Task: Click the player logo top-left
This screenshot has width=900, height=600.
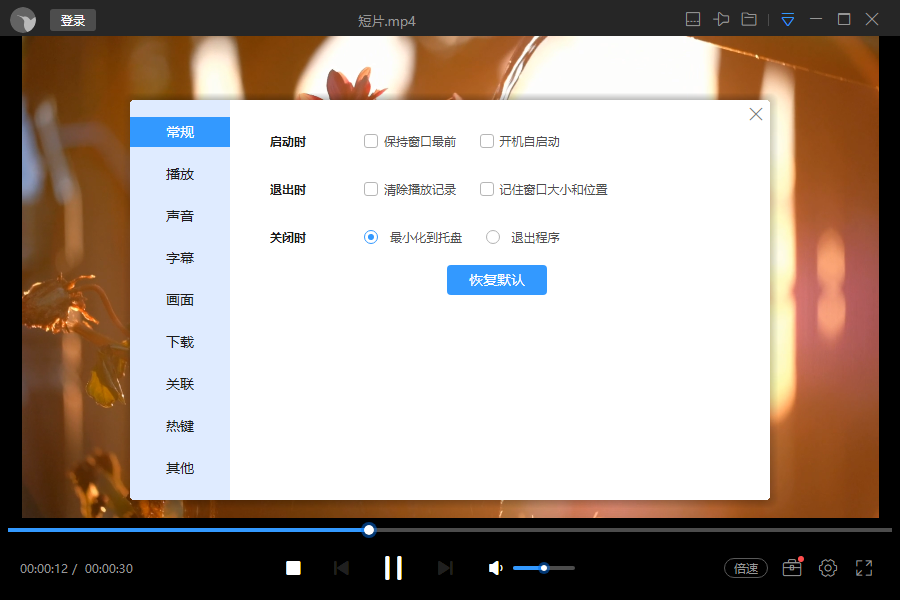Action: (22, 19)
